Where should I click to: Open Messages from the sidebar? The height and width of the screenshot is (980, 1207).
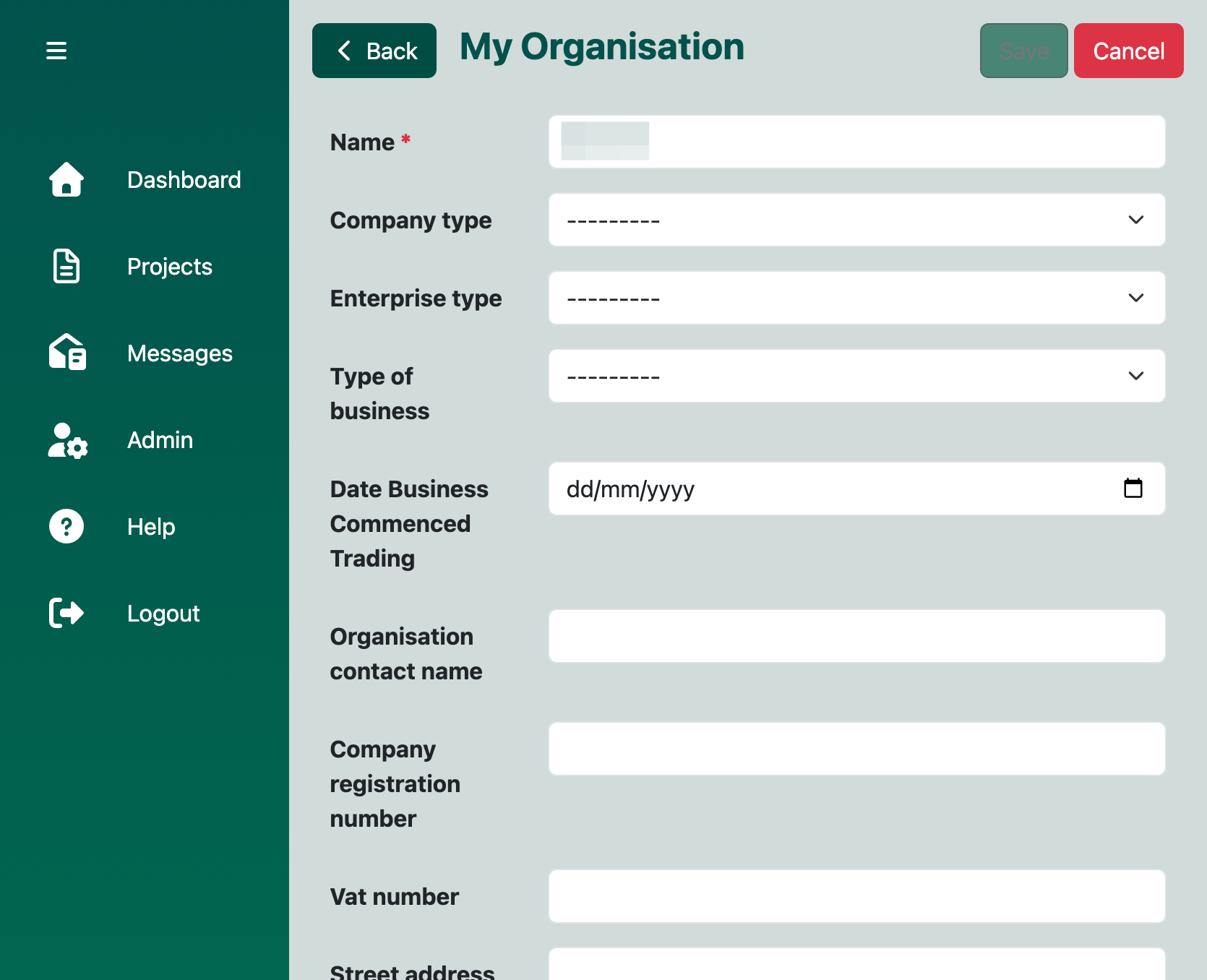click(x=180, y=353)
